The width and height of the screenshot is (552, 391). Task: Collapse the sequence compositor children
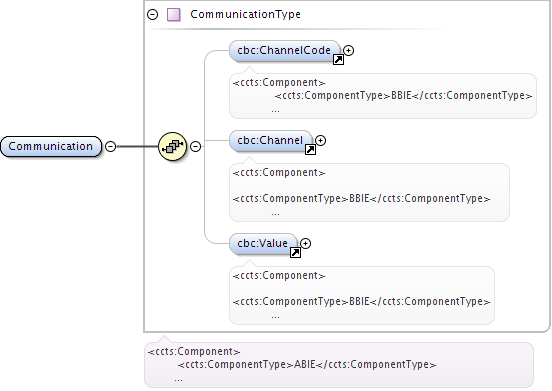coord(195,146)
